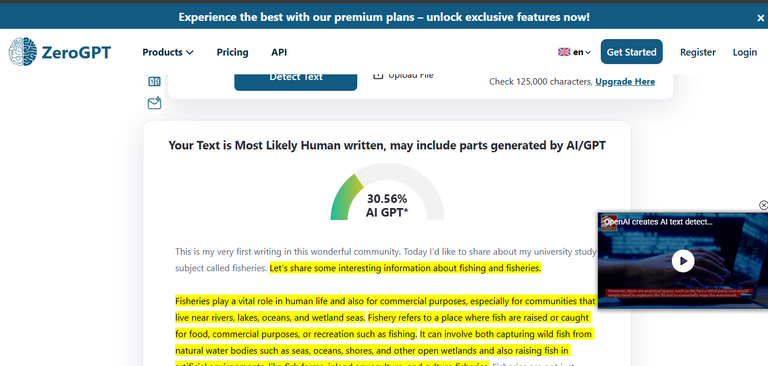Click the Get Started button
Image resolution: width=768 pixels, height=366 pixels.
(x=631, y=52)
